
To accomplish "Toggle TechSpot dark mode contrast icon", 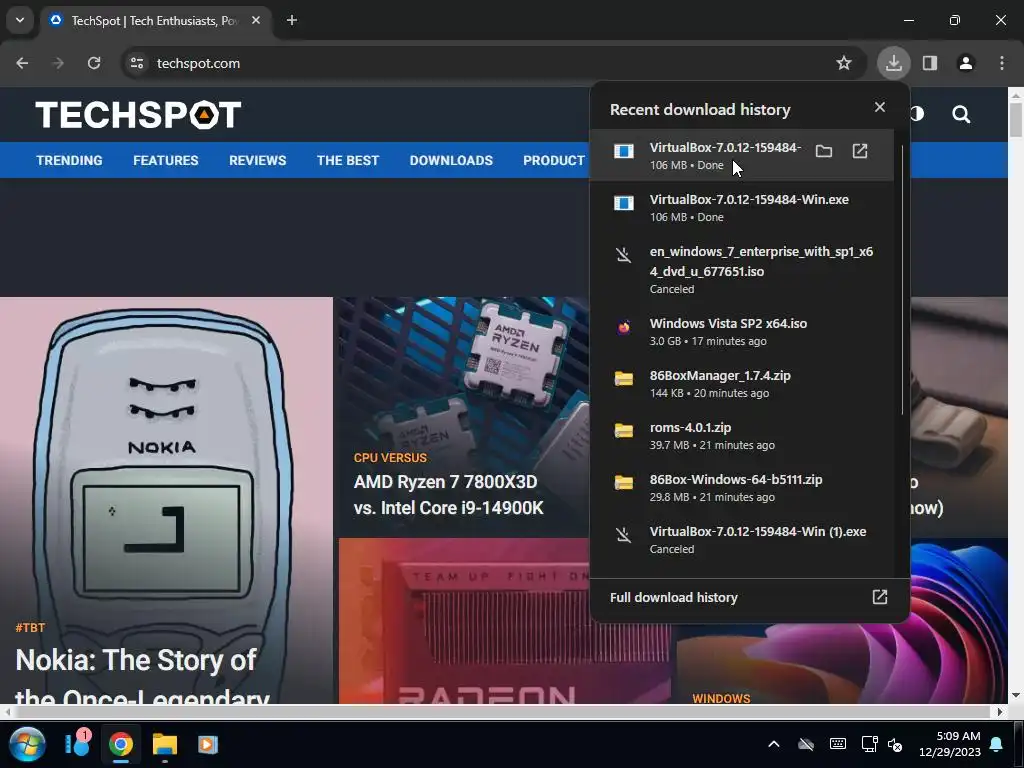I will click(x=917, y=114).
